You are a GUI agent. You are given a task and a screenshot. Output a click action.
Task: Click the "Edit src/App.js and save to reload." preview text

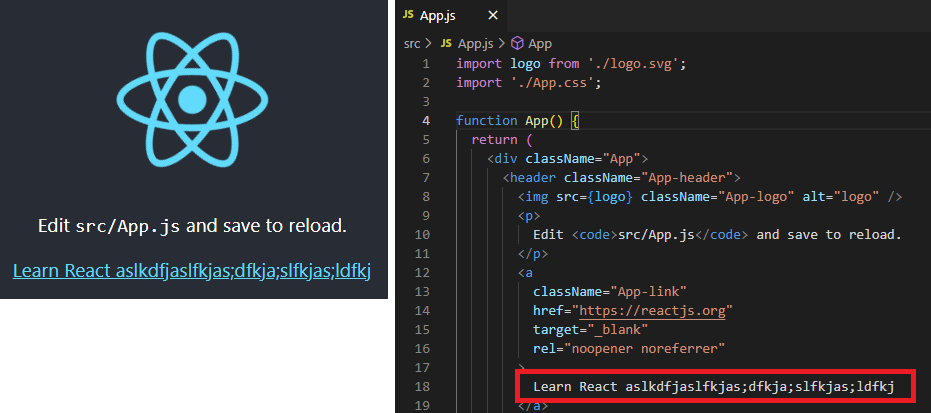tap(192, 226)
